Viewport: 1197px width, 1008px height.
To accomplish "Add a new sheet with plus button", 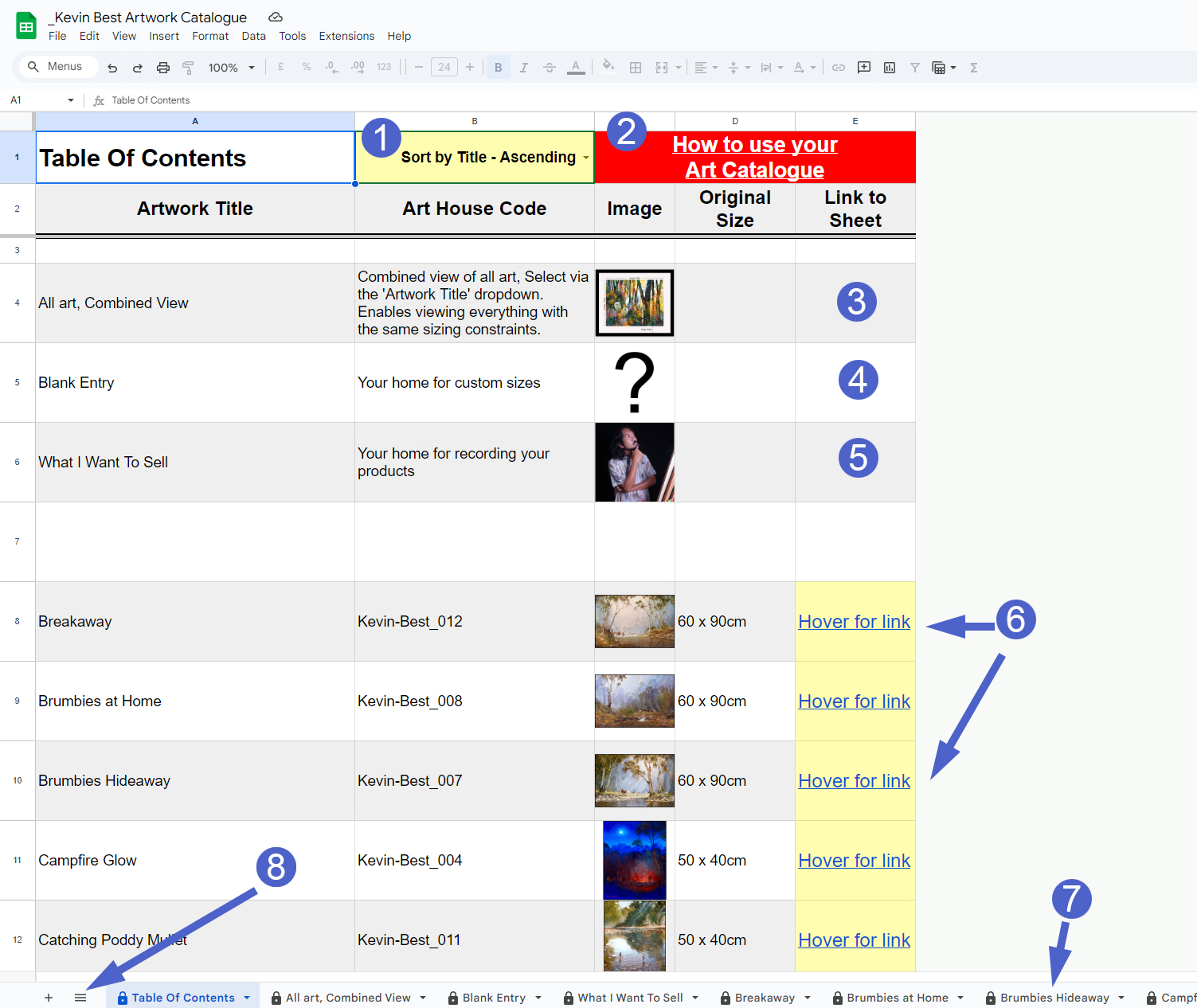I will click(49, 998).
